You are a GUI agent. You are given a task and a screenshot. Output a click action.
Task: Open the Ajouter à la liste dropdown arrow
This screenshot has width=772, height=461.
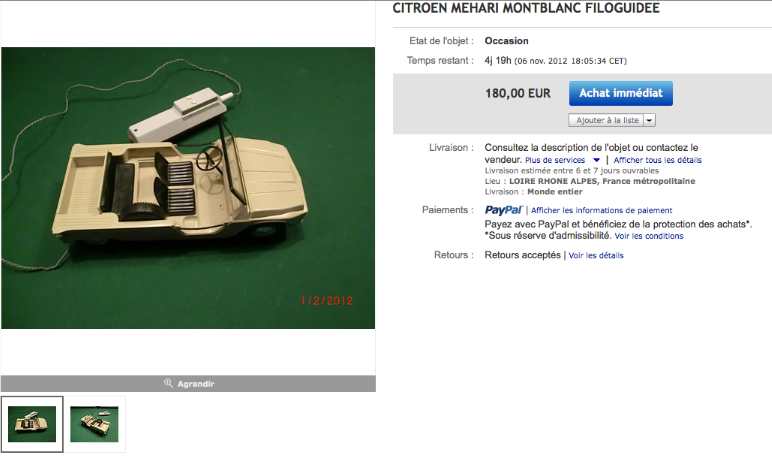649,120
